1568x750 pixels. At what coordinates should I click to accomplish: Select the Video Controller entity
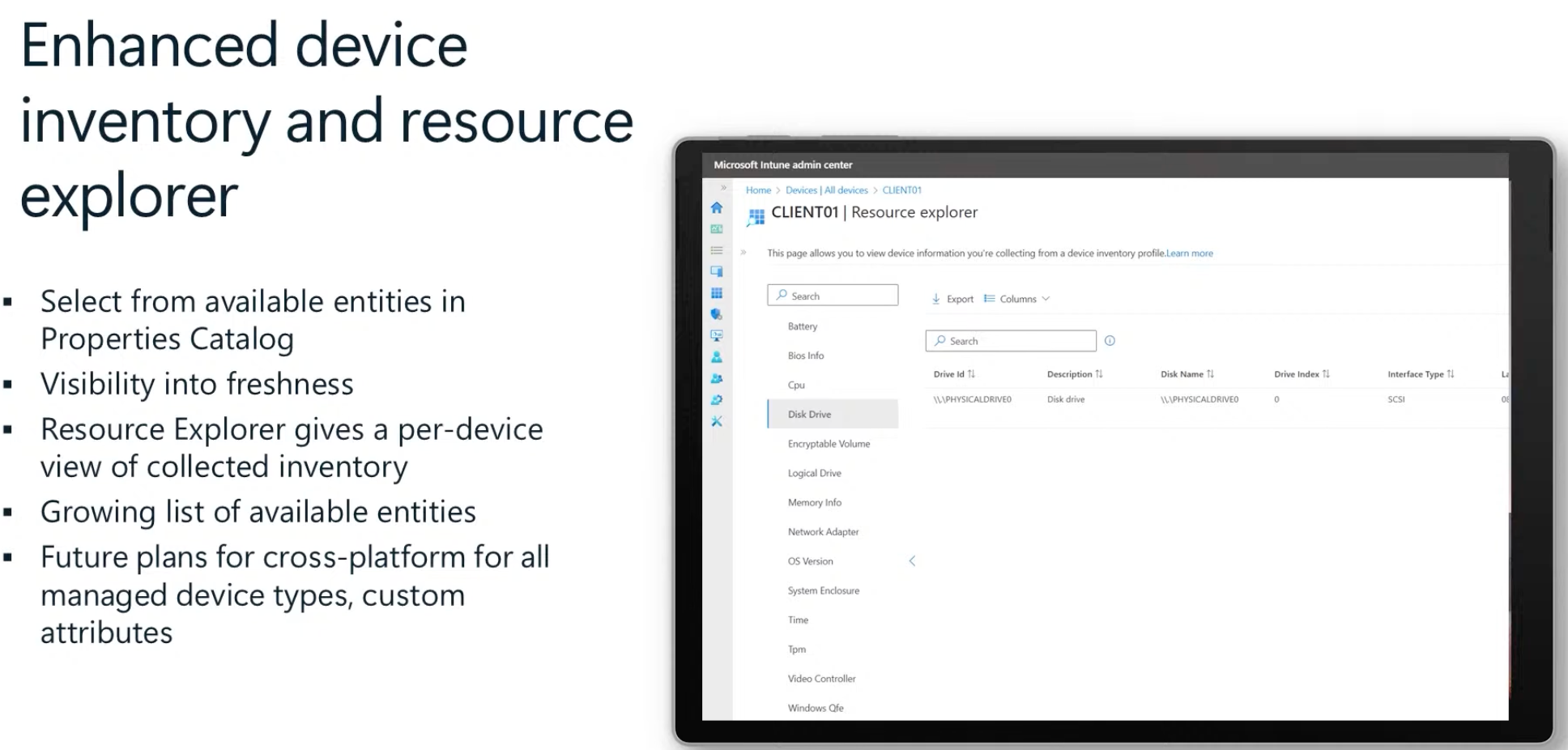(x=833, y=679)
